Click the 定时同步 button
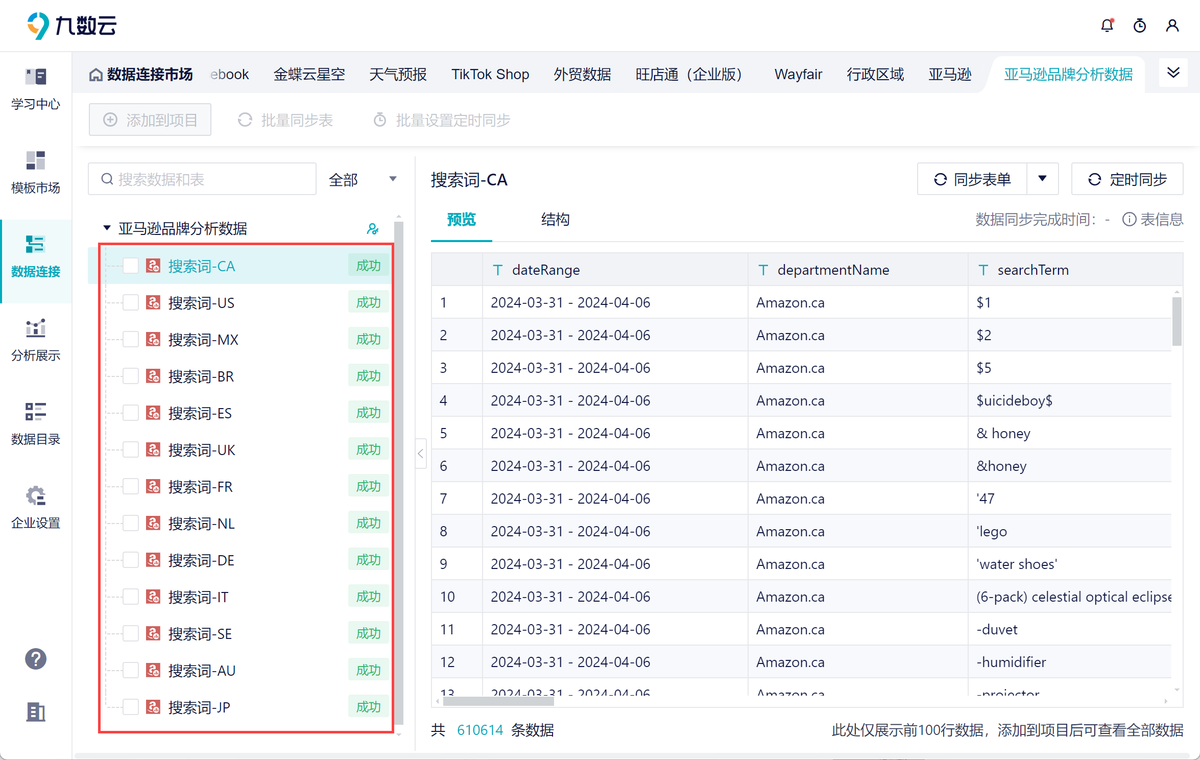 (1127, 178)
